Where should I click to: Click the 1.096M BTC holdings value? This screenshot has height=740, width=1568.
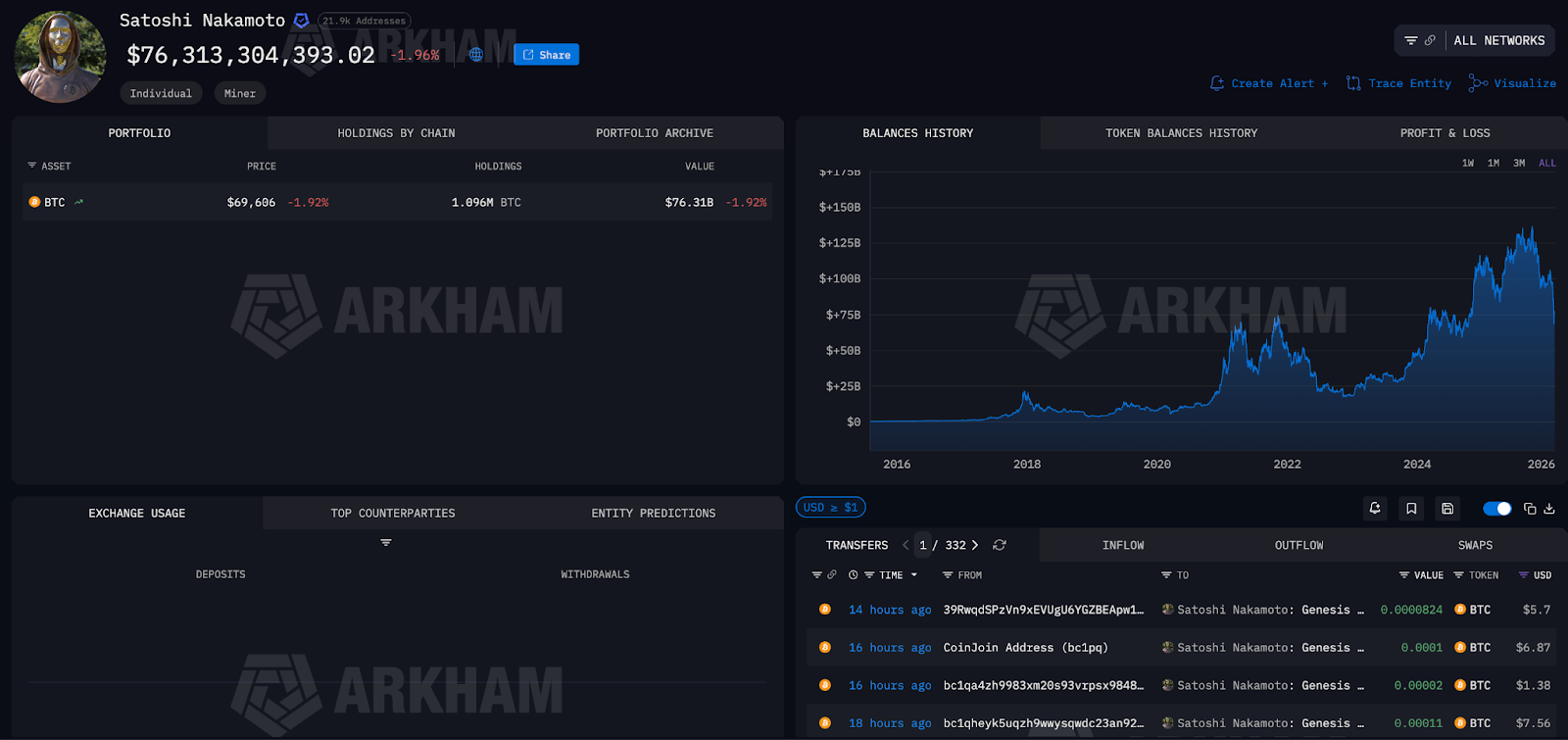click(486, 202)
